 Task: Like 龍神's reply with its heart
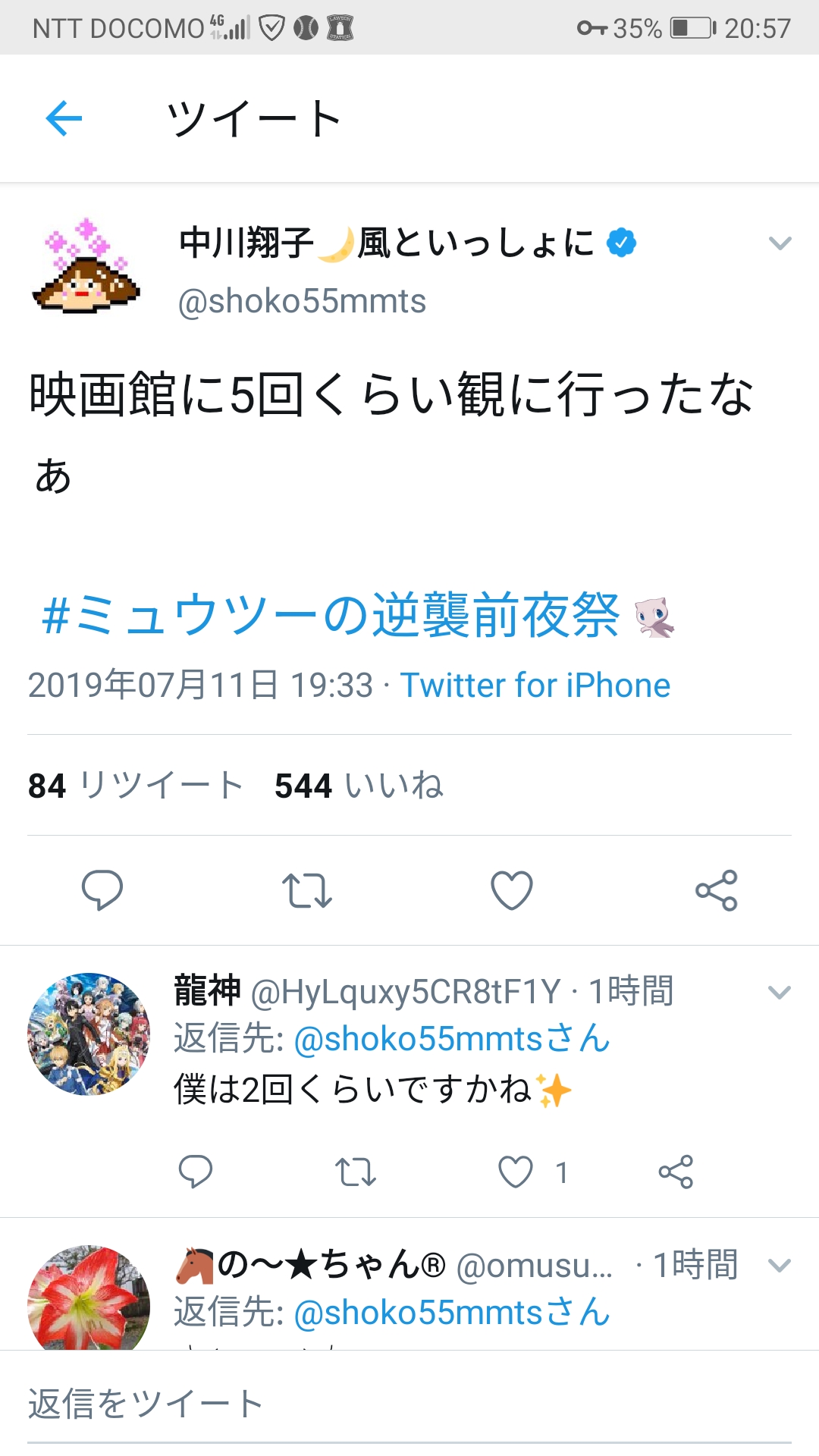pos(516,1172)
